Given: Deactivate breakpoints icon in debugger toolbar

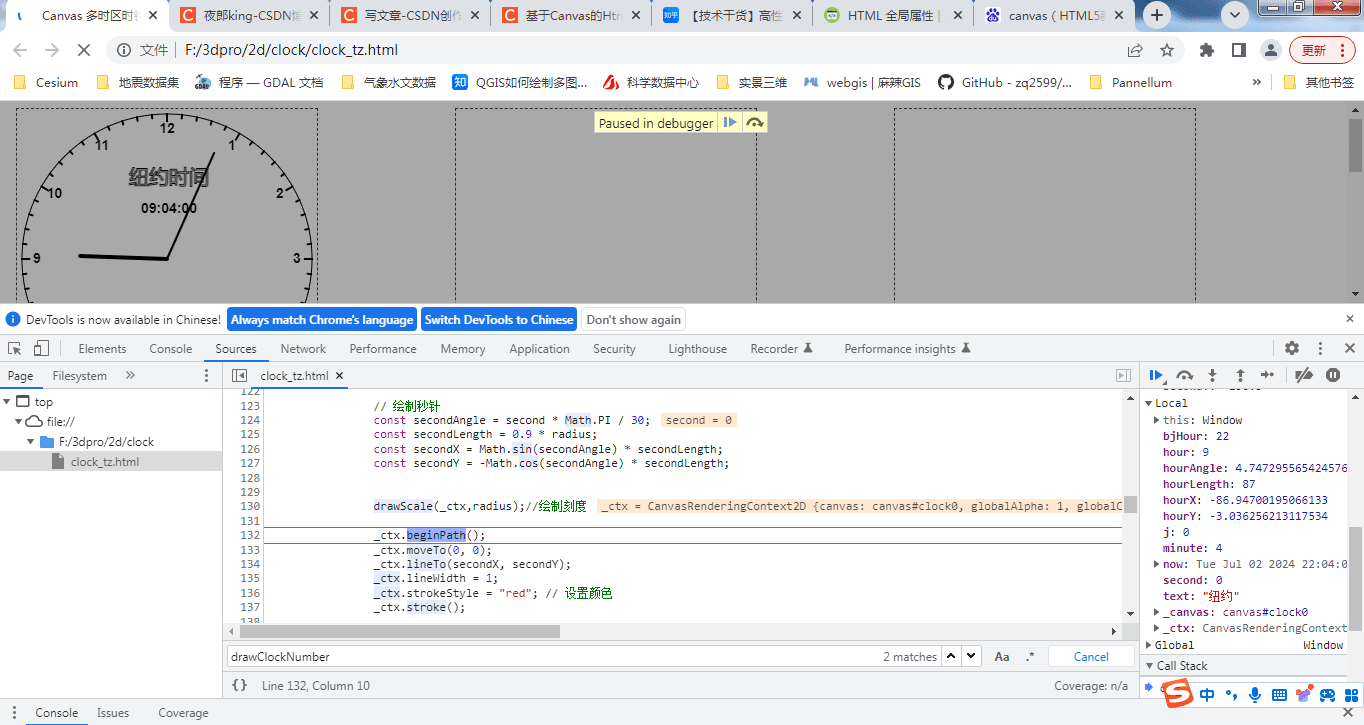Looking at the screenshot, I should tap(1304, 375).
